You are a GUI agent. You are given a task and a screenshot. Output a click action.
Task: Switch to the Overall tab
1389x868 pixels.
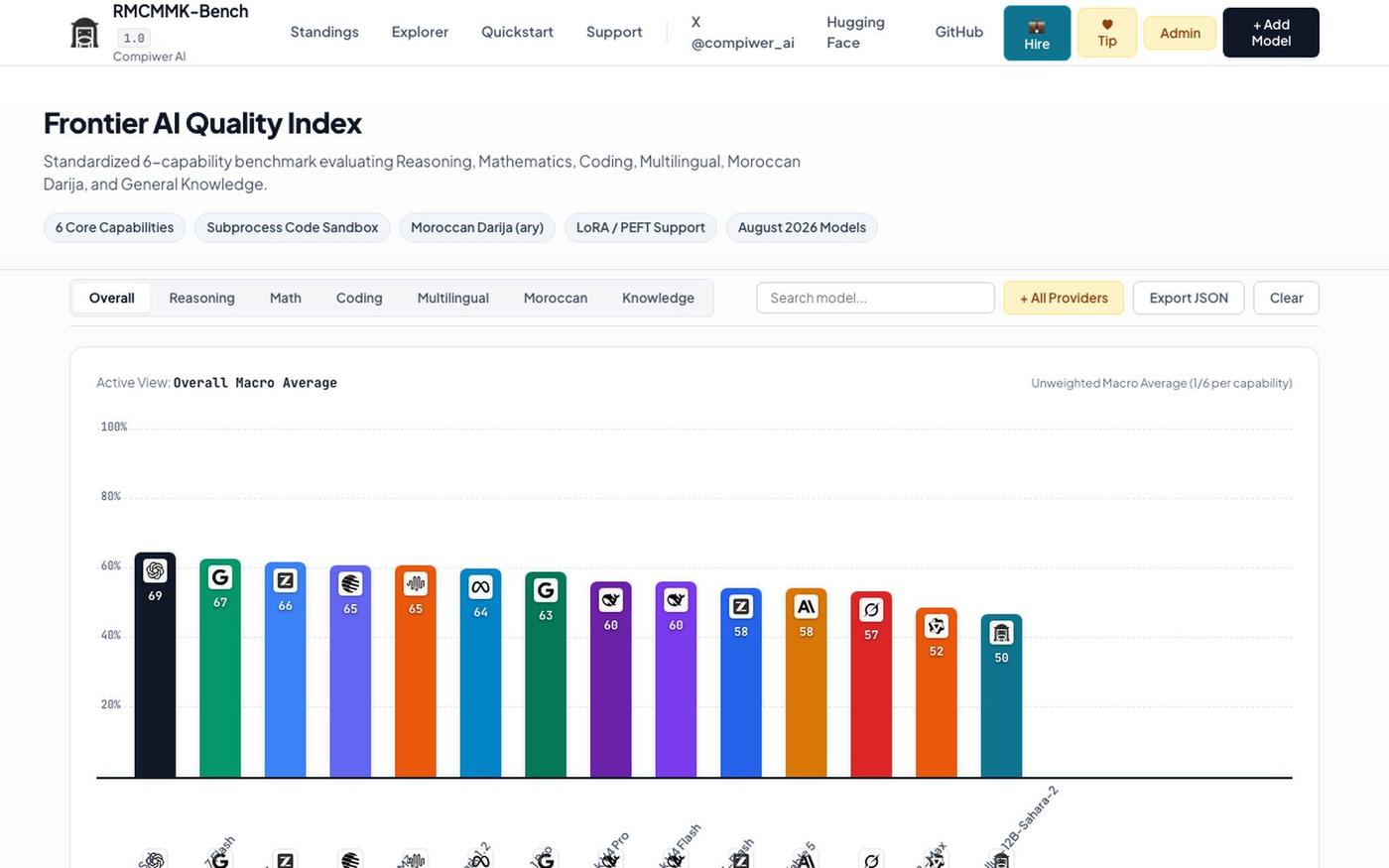pyautogui.click(x=112, y=298)
